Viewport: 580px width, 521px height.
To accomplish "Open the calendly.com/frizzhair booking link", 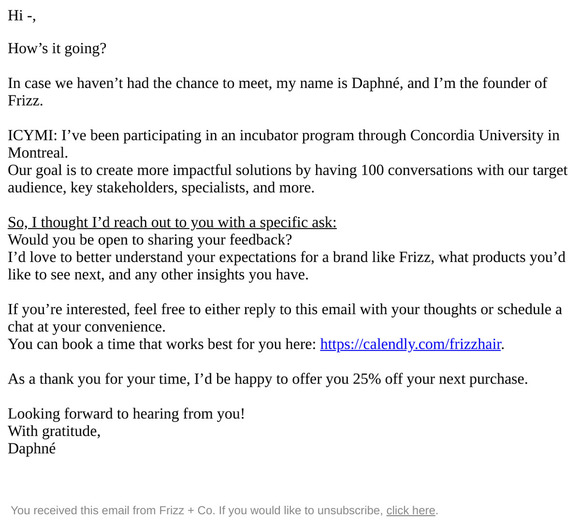I will tap(411, 344).
